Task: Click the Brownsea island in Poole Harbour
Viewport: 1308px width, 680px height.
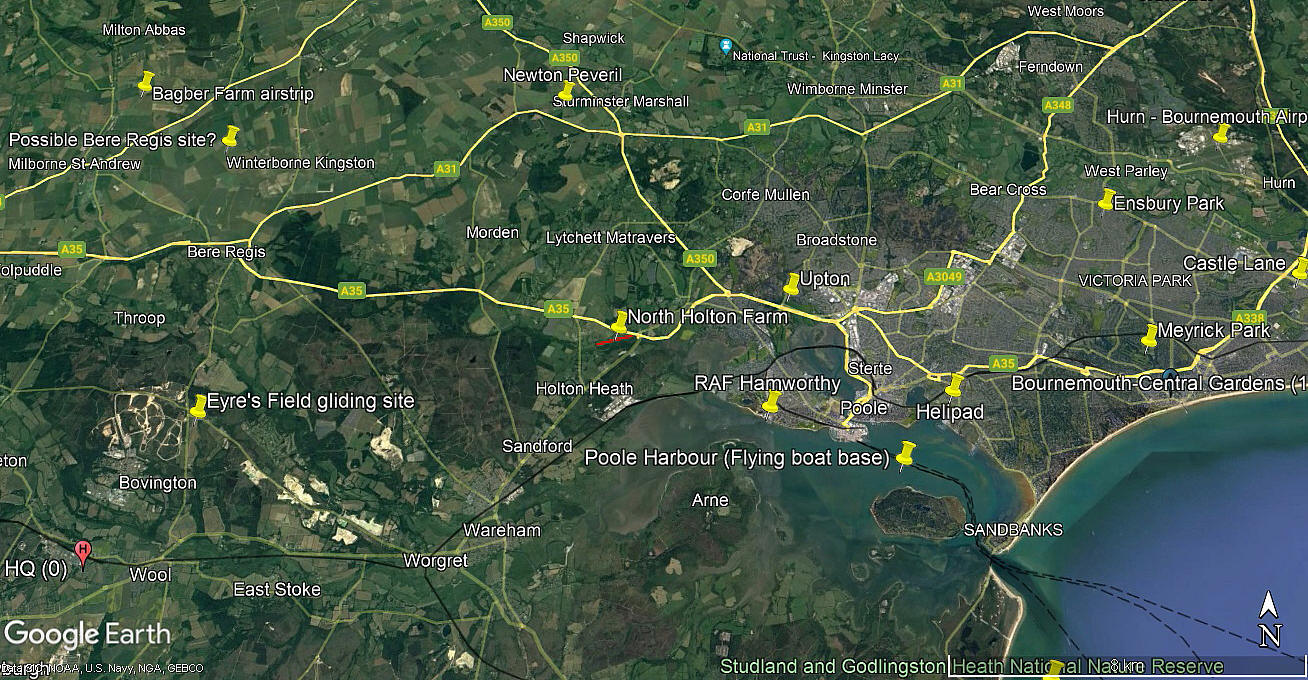Action: [x=918, y=512]
